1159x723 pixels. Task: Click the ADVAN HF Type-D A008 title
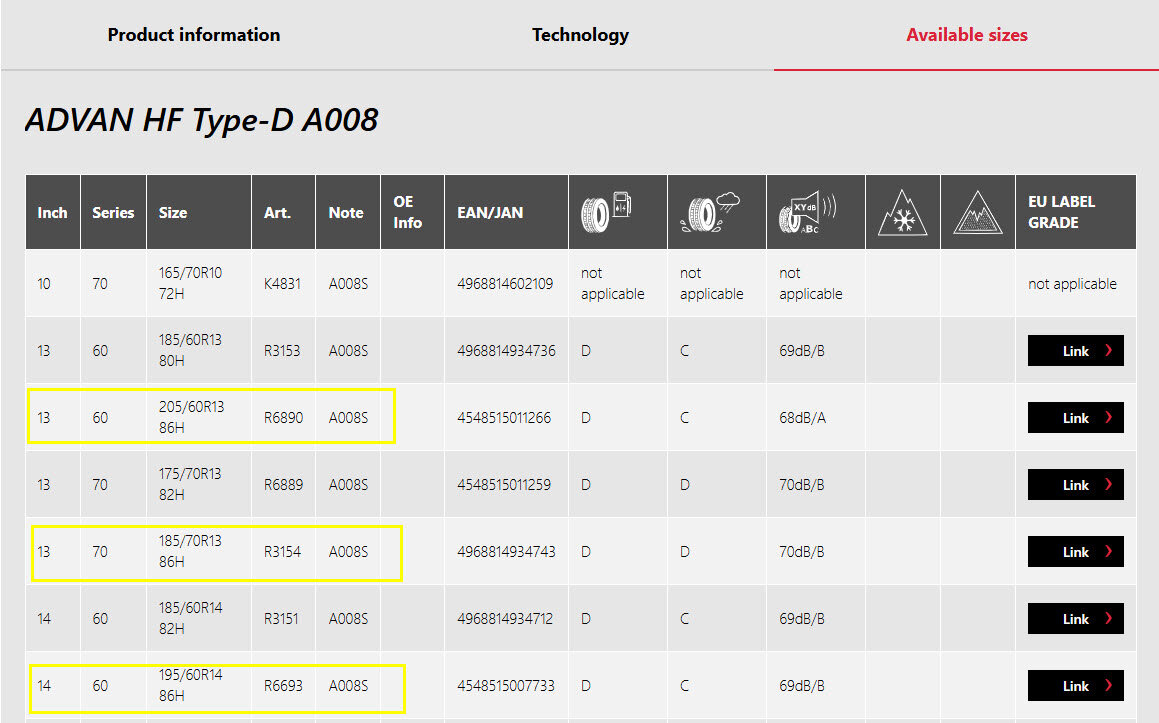201,120
